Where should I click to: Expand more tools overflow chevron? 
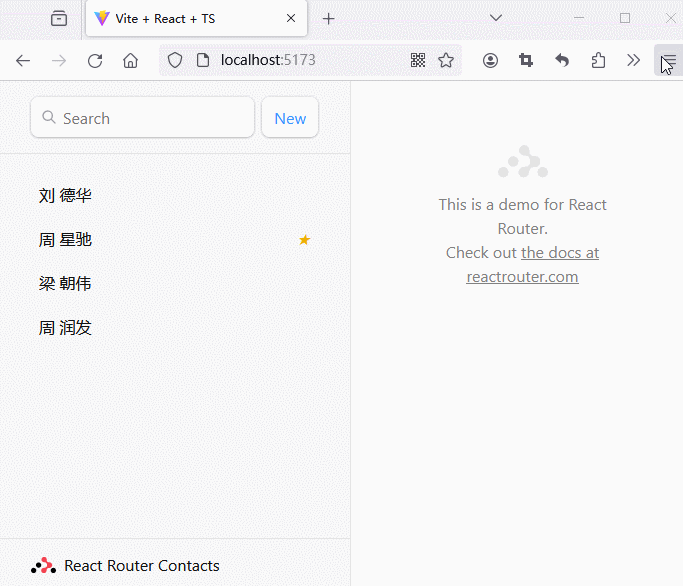click(x=633, y=60)
